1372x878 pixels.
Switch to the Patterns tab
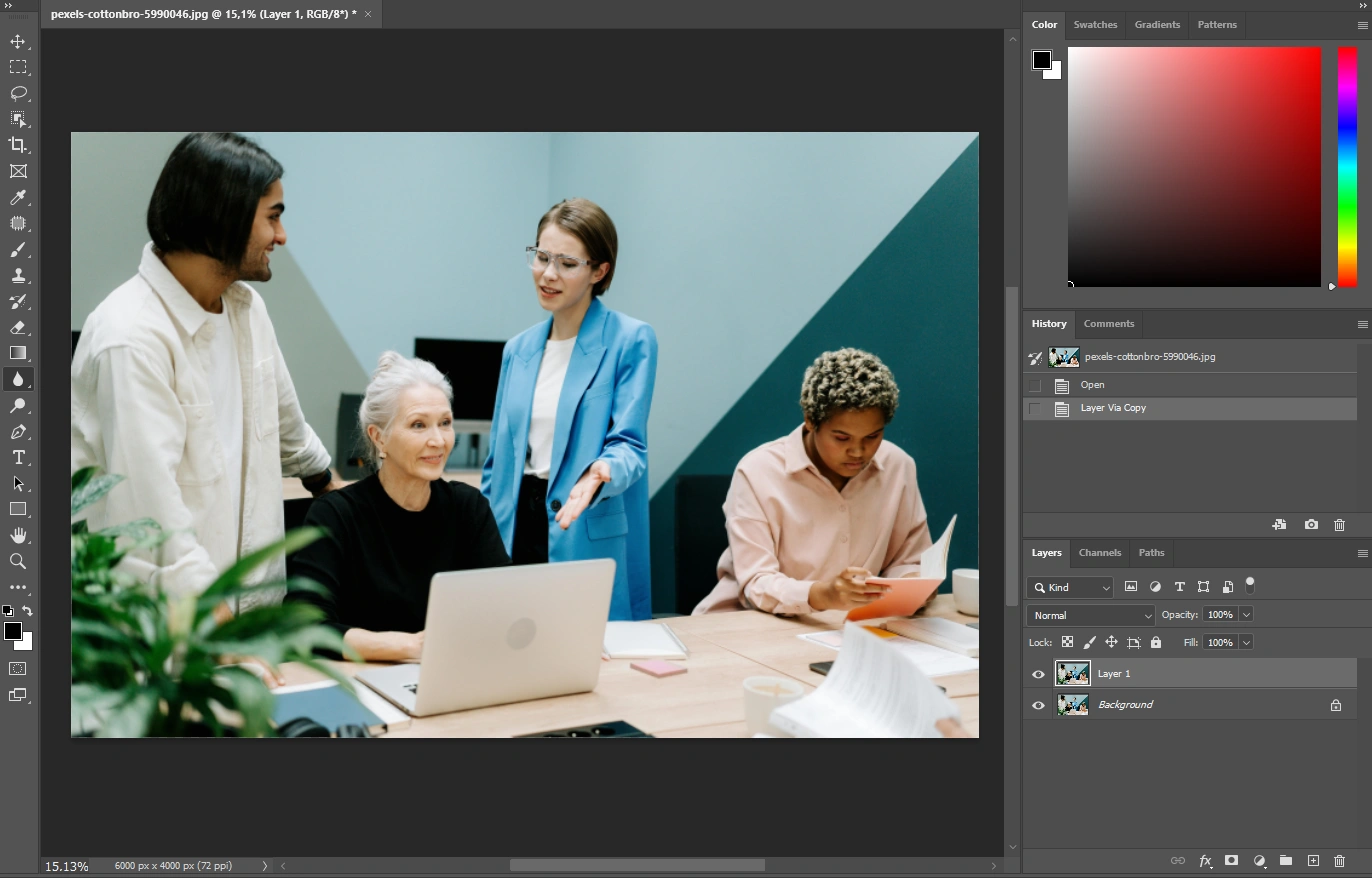point(1217,24)
